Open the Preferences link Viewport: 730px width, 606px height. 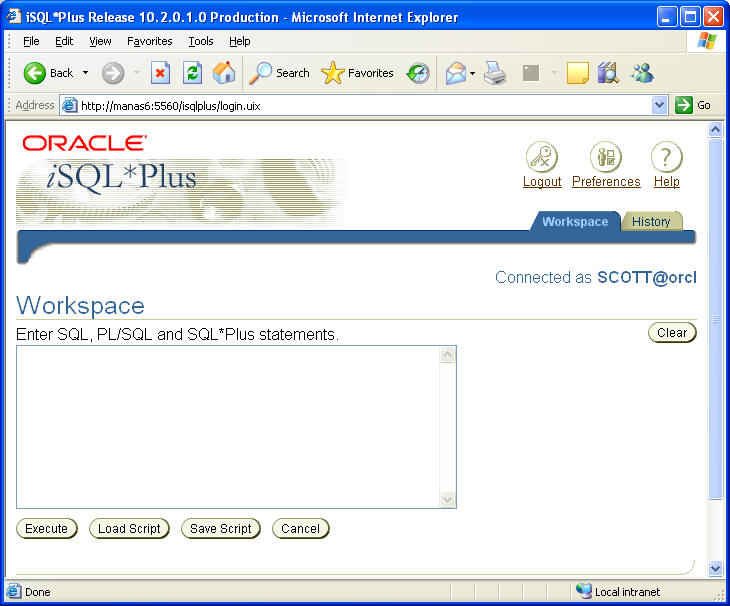tap(606, 182)
